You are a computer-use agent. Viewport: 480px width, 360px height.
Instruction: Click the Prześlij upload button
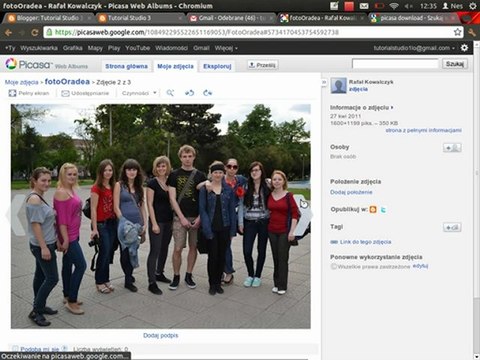[263, 65]
